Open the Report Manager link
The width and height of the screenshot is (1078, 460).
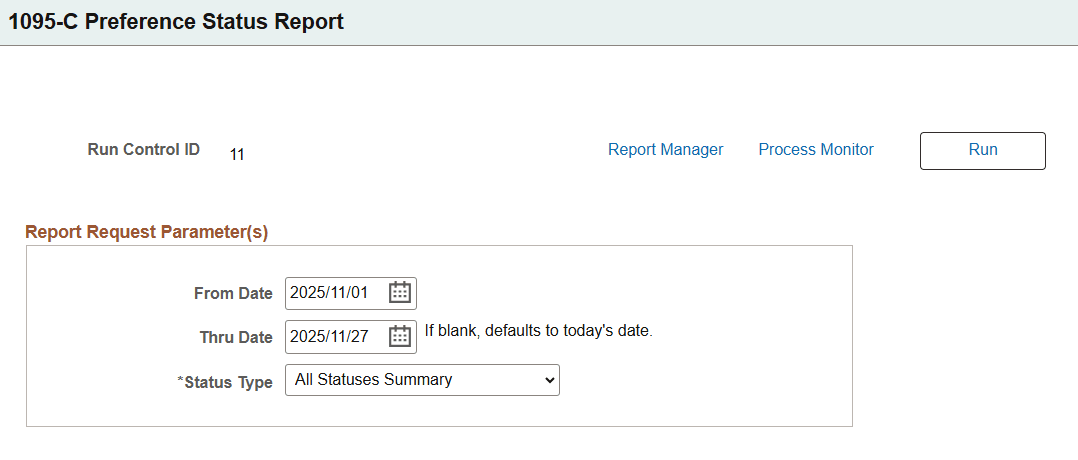pyautogui.click(x=666, y=150)
